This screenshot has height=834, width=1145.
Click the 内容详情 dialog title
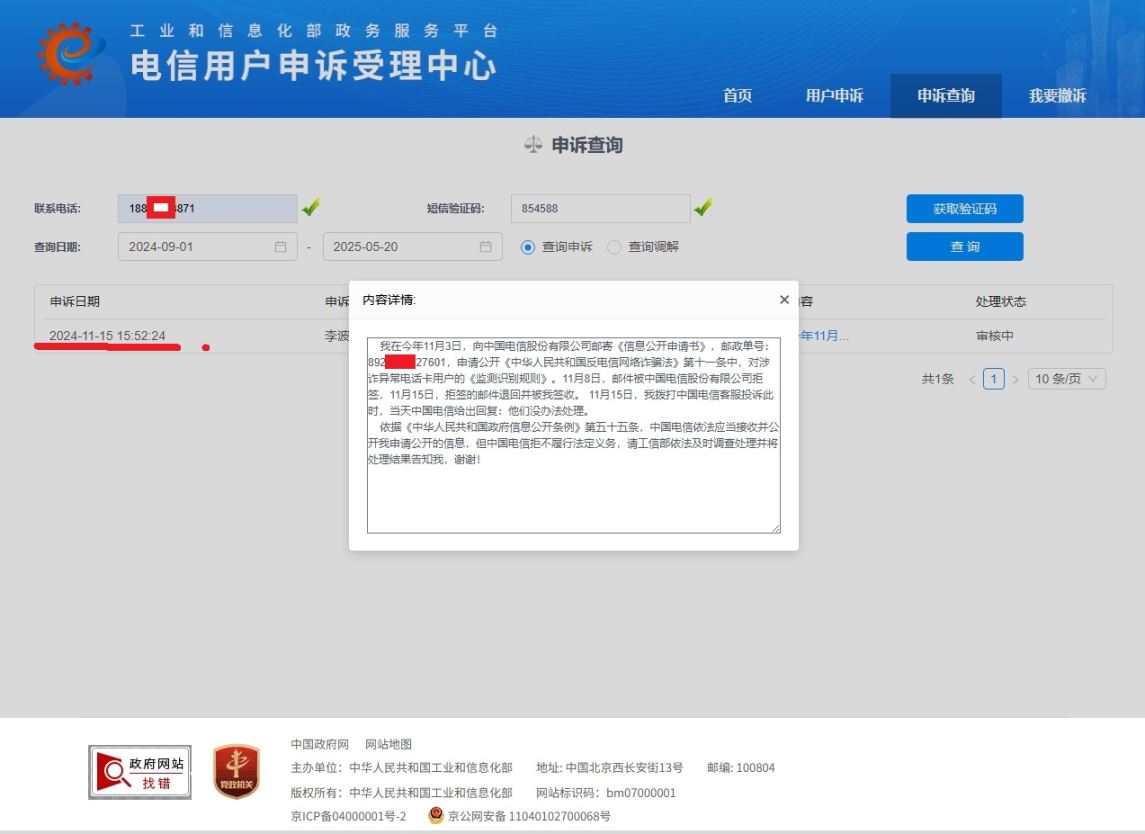388,300
